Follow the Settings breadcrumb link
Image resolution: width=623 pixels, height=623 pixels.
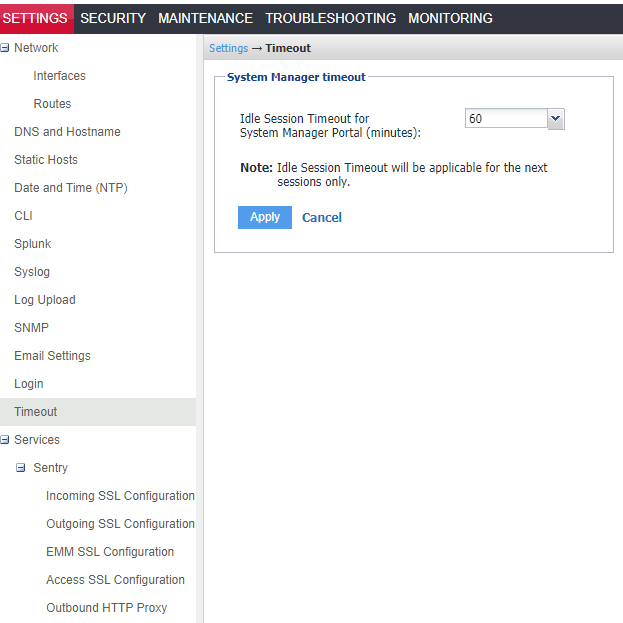(x=228, y=48)
